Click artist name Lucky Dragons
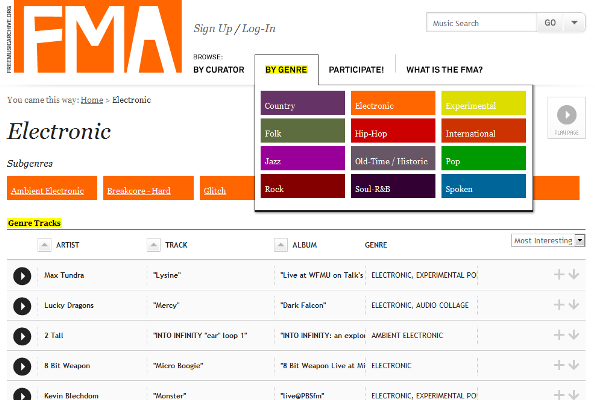 click(69, 305)
